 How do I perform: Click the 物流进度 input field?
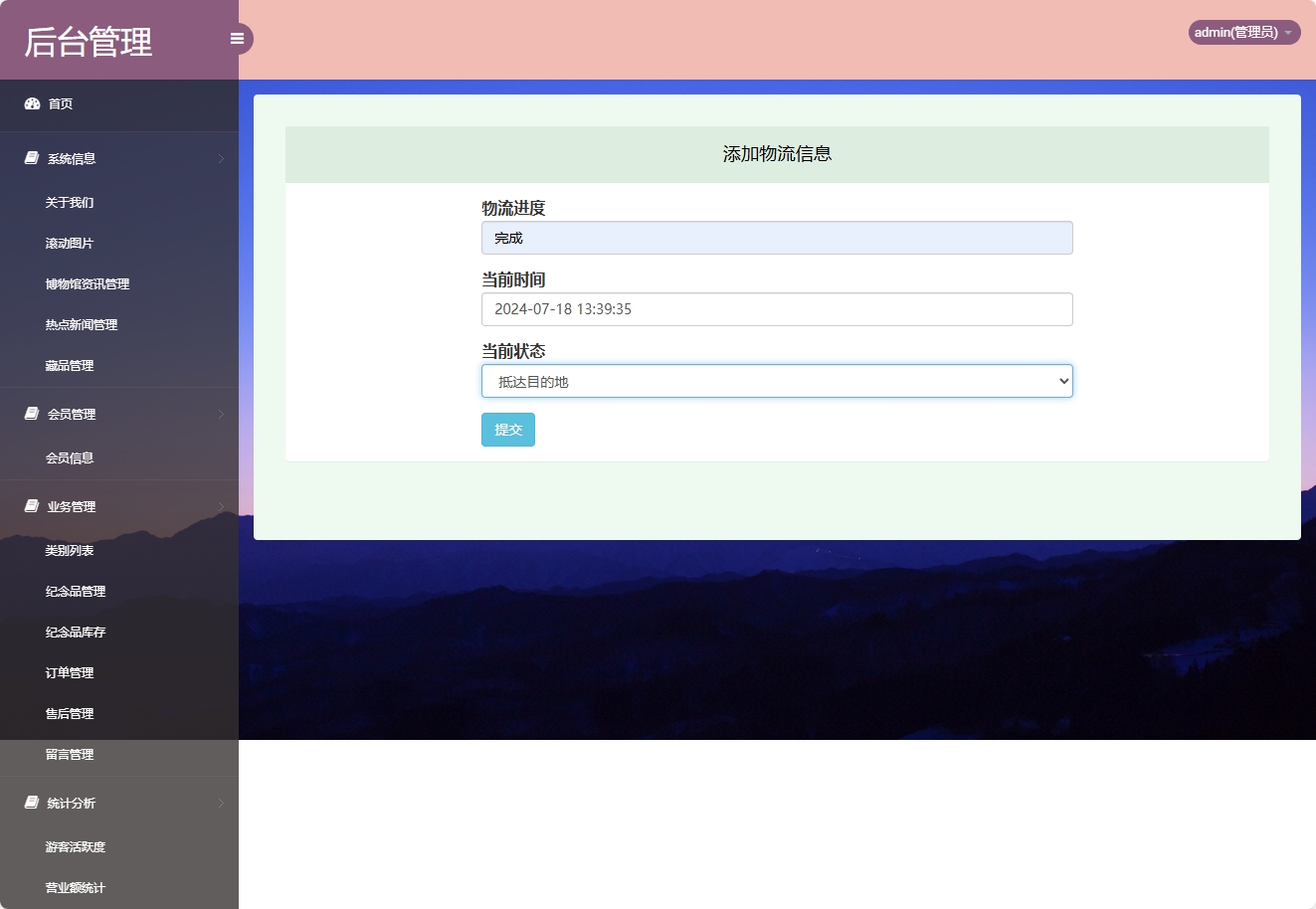coord(777,238)
